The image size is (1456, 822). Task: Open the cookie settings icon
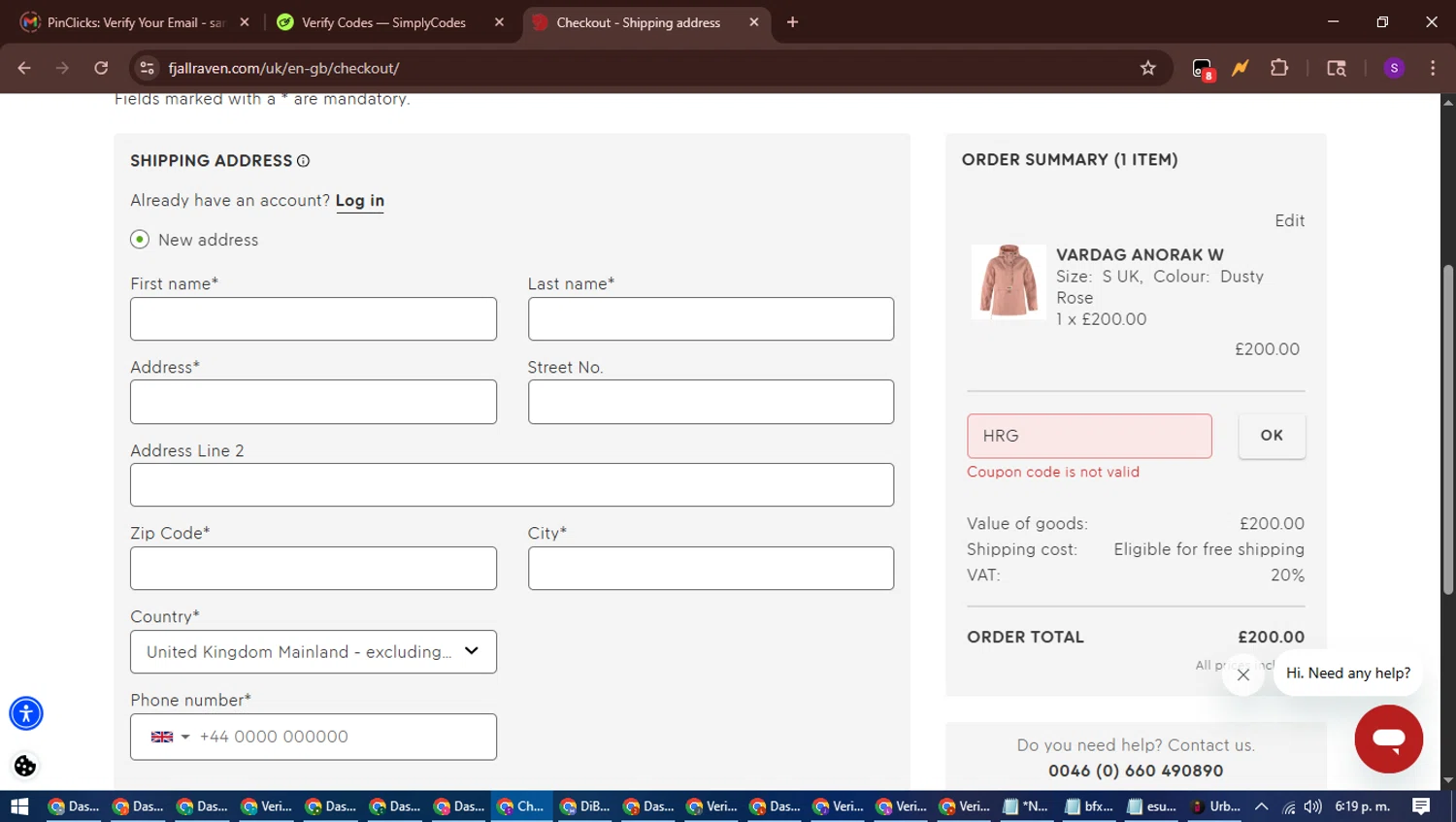(x=25, y=766)
